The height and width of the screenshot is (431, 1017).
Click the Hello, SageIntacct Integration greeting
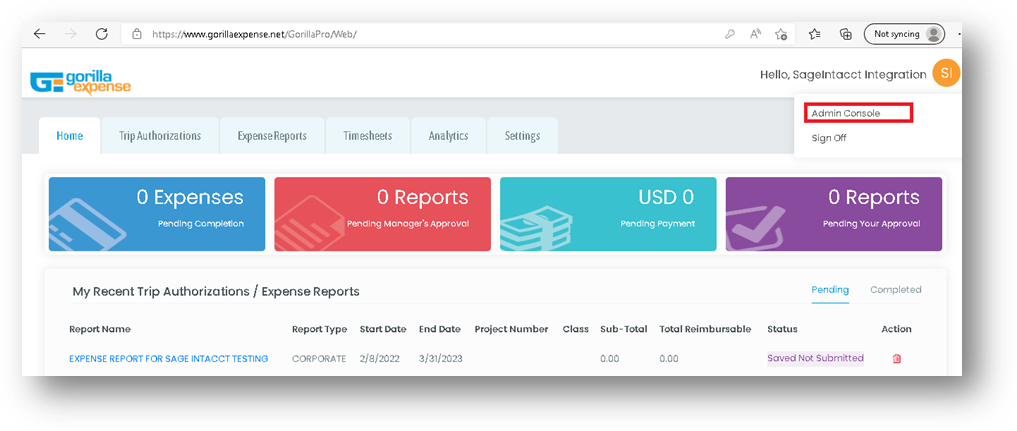[843, 75]
